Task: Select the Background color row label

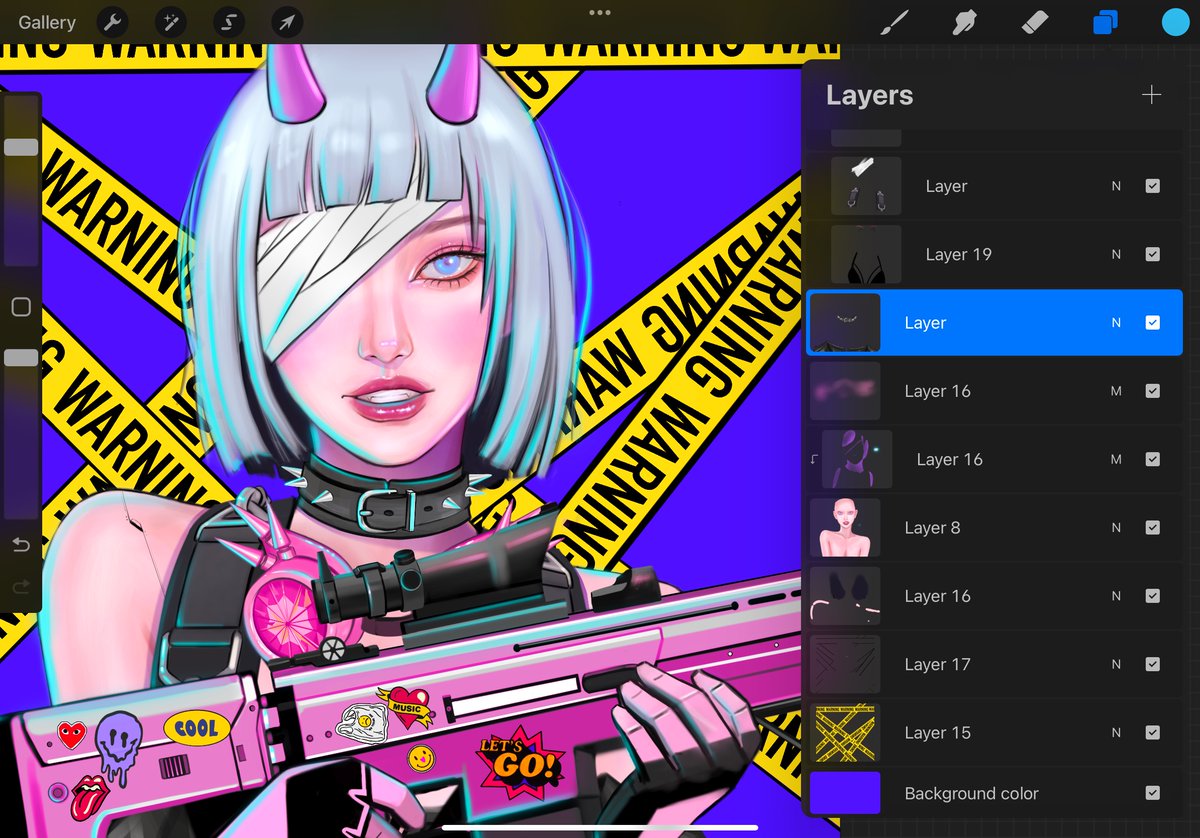Action: click(971, 793)
